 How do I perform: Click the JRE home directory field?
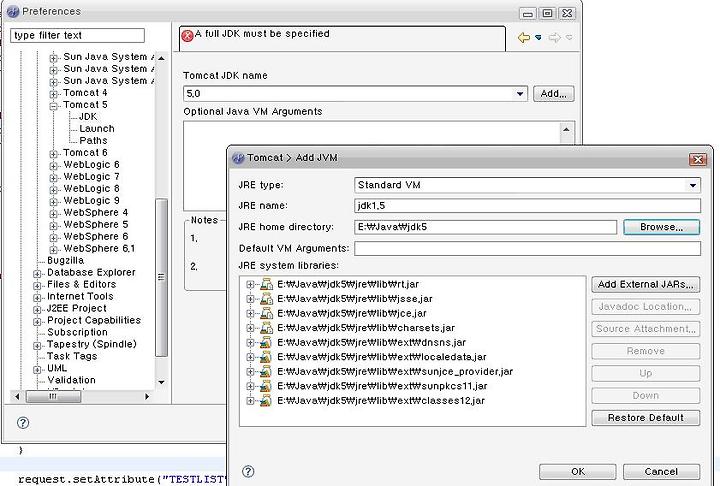pos(485,227)
